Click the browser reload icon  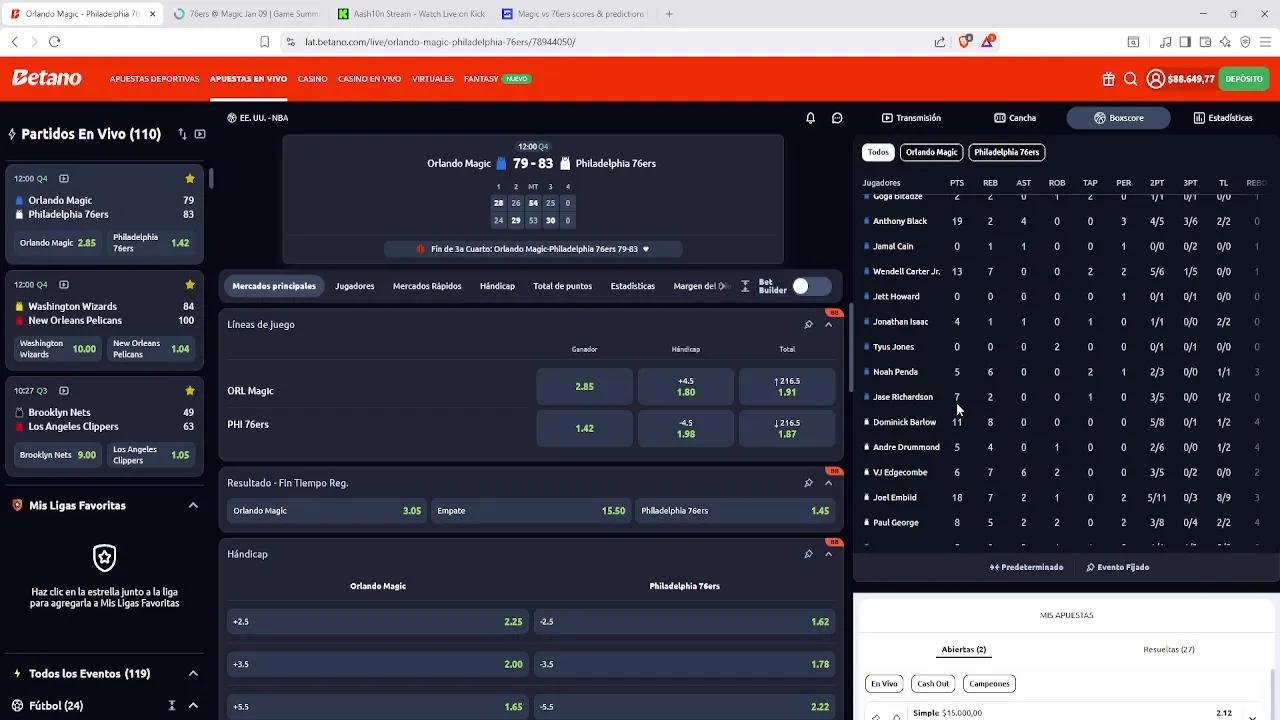54,42
